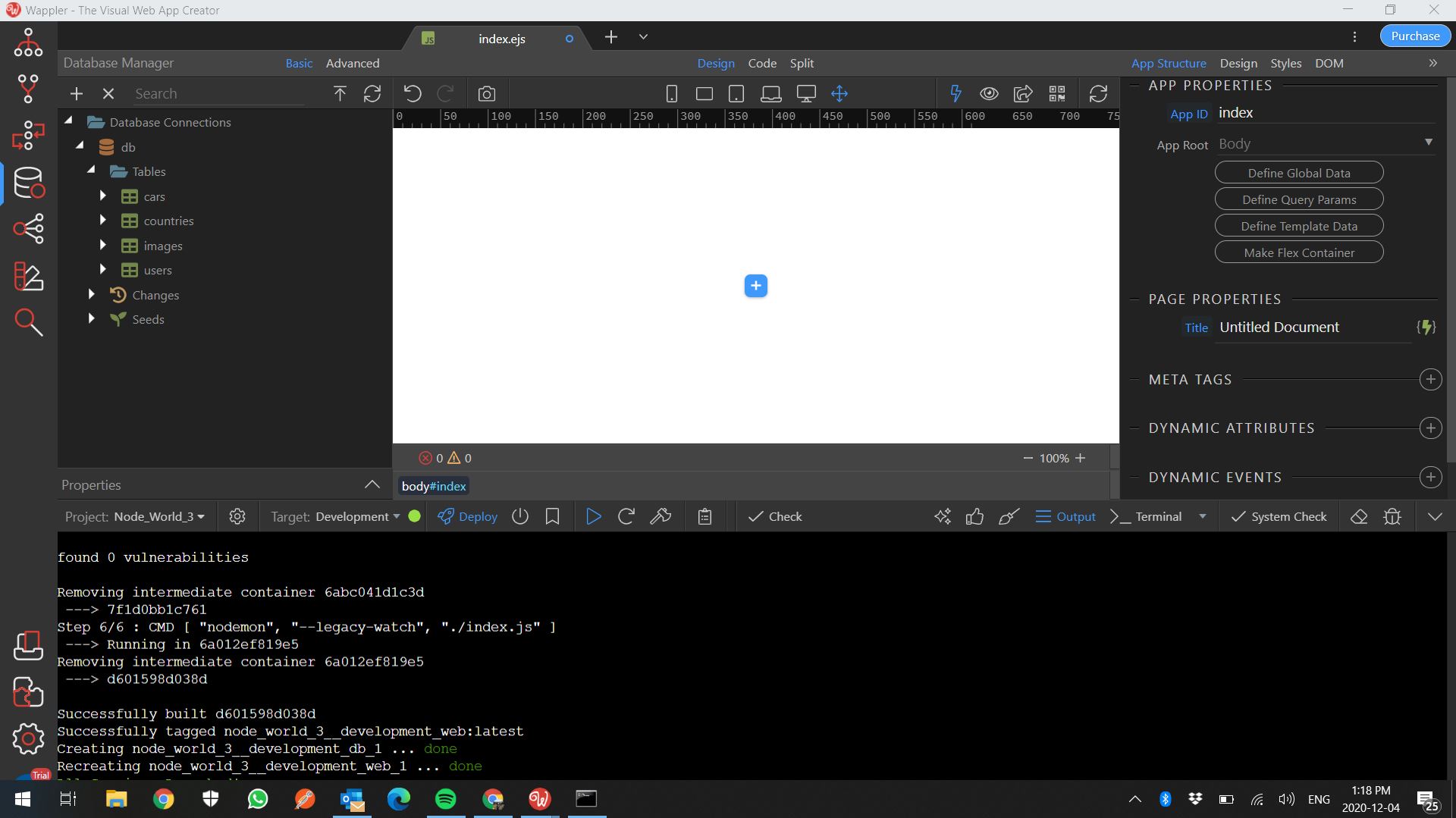This screenshot has height=818, width=1456.
Task: Click the play run button icon
Action: (x=593, y=516)
